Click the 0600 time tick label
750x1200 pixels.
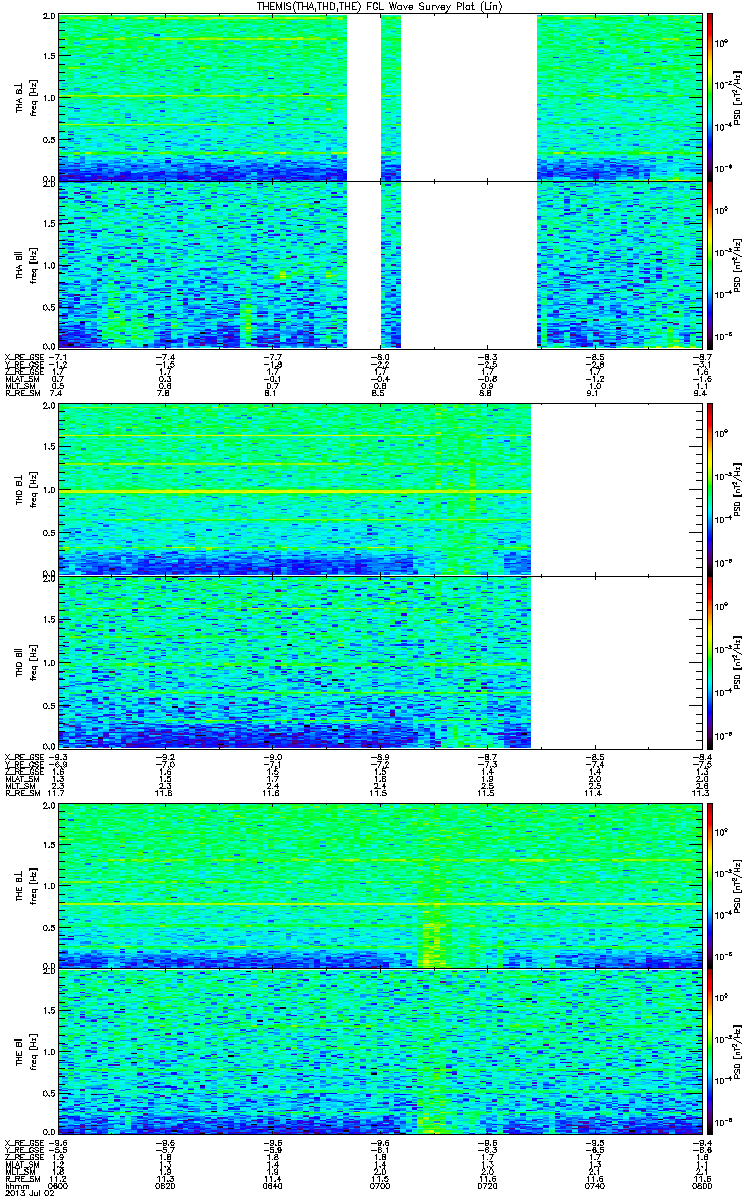point(58,1187)
